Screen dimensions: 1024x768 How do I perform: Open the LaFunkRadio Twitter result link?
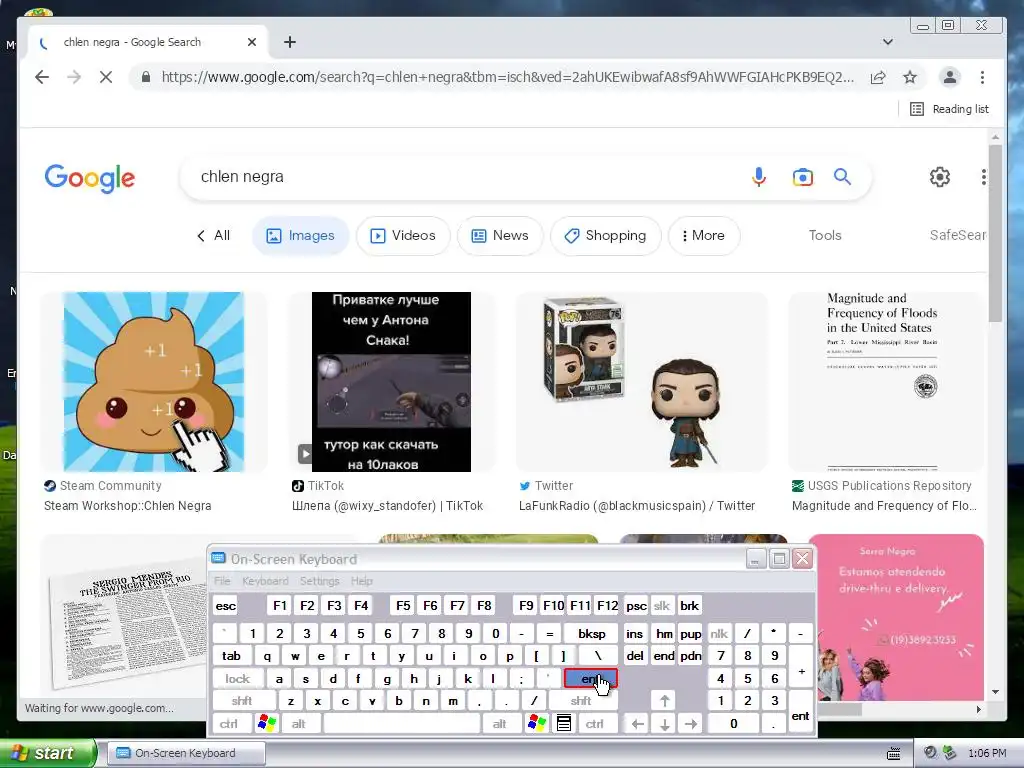tap(637, 506)
